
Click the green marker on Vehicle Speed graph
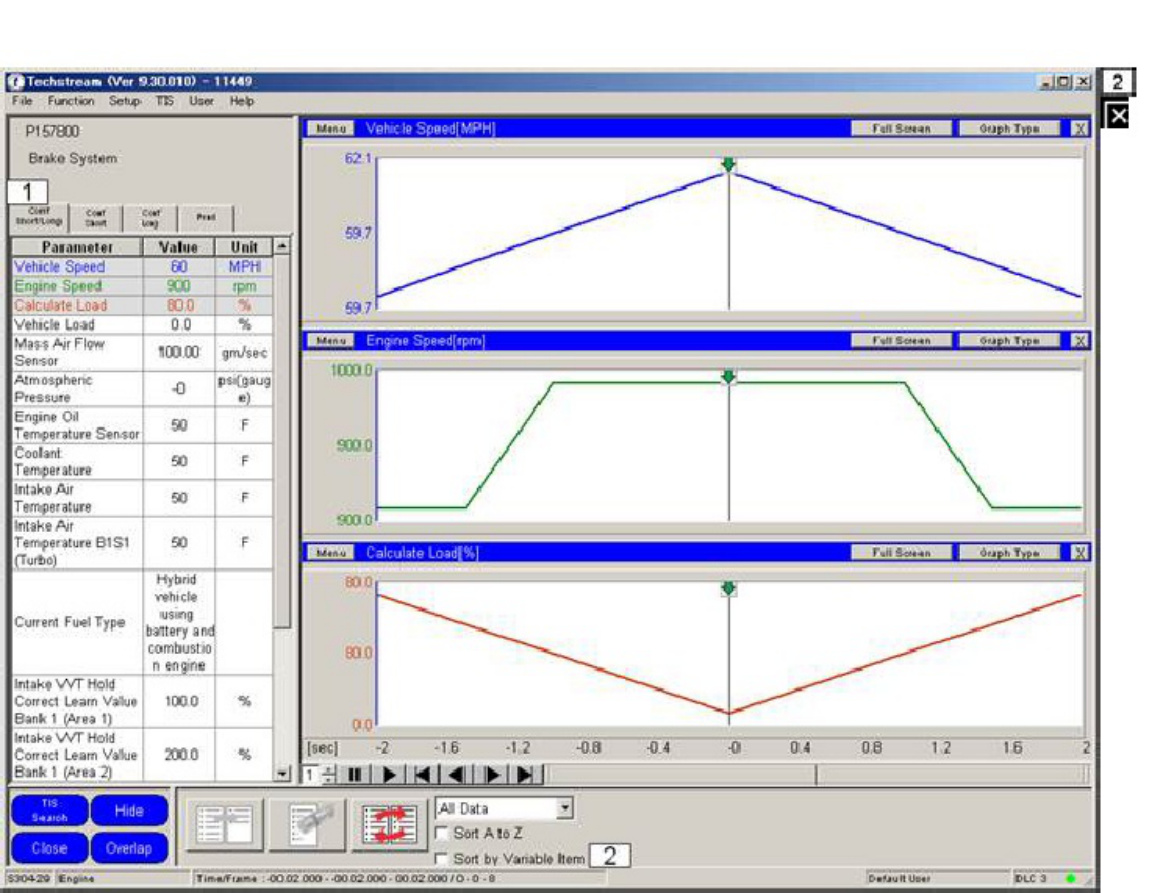point(728,164)
